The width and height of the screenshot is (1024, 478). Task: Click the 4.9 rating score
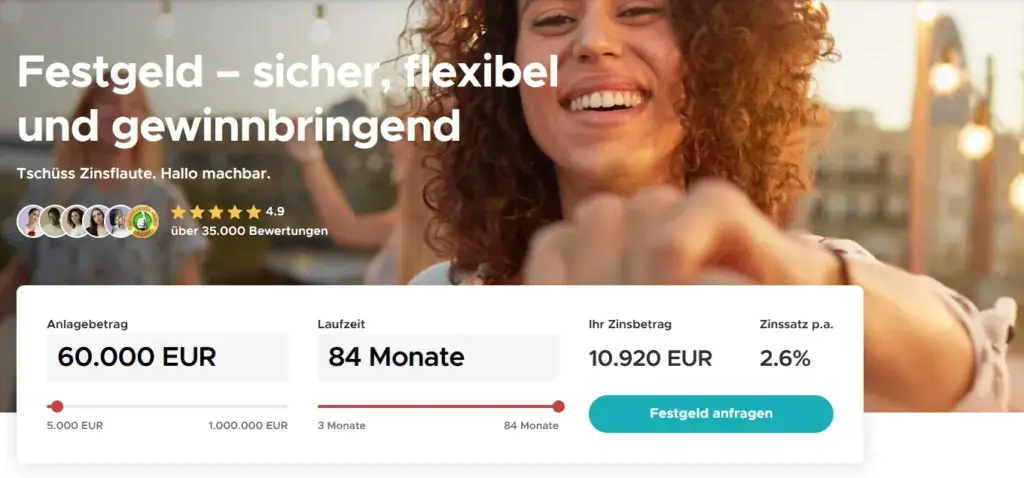(275, 212)
